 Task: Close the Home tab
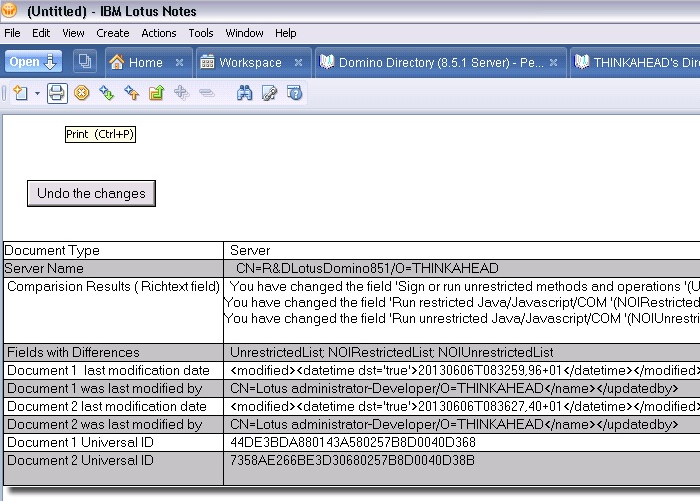tap(179, 63)
